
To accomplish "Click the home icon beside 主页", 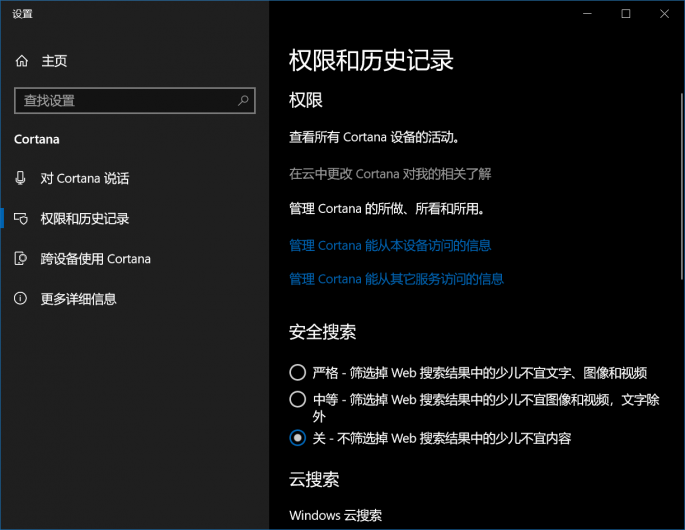I will 22,61.
